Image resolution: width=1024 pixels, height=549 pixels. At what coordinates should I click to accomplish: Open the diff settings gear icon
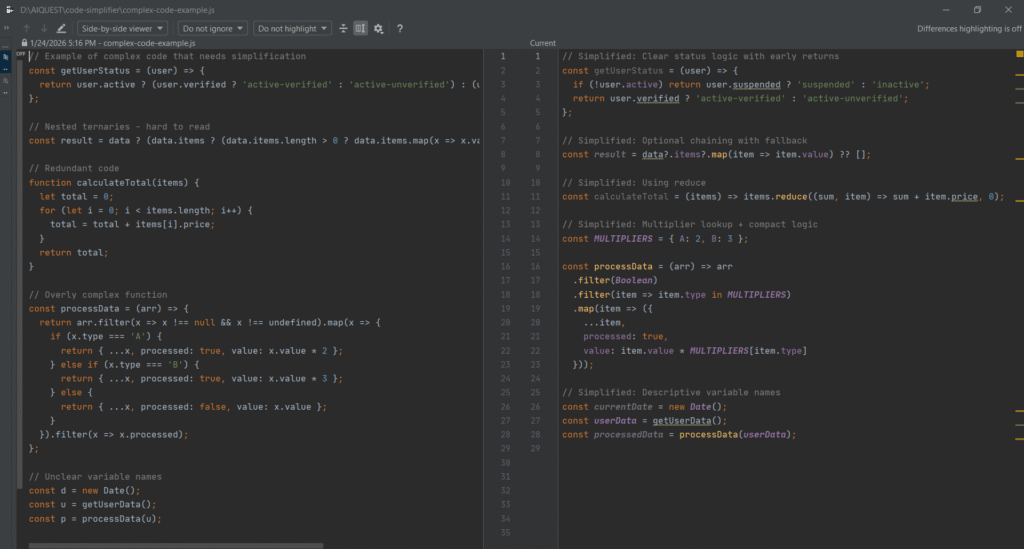[x=378, y=29]
